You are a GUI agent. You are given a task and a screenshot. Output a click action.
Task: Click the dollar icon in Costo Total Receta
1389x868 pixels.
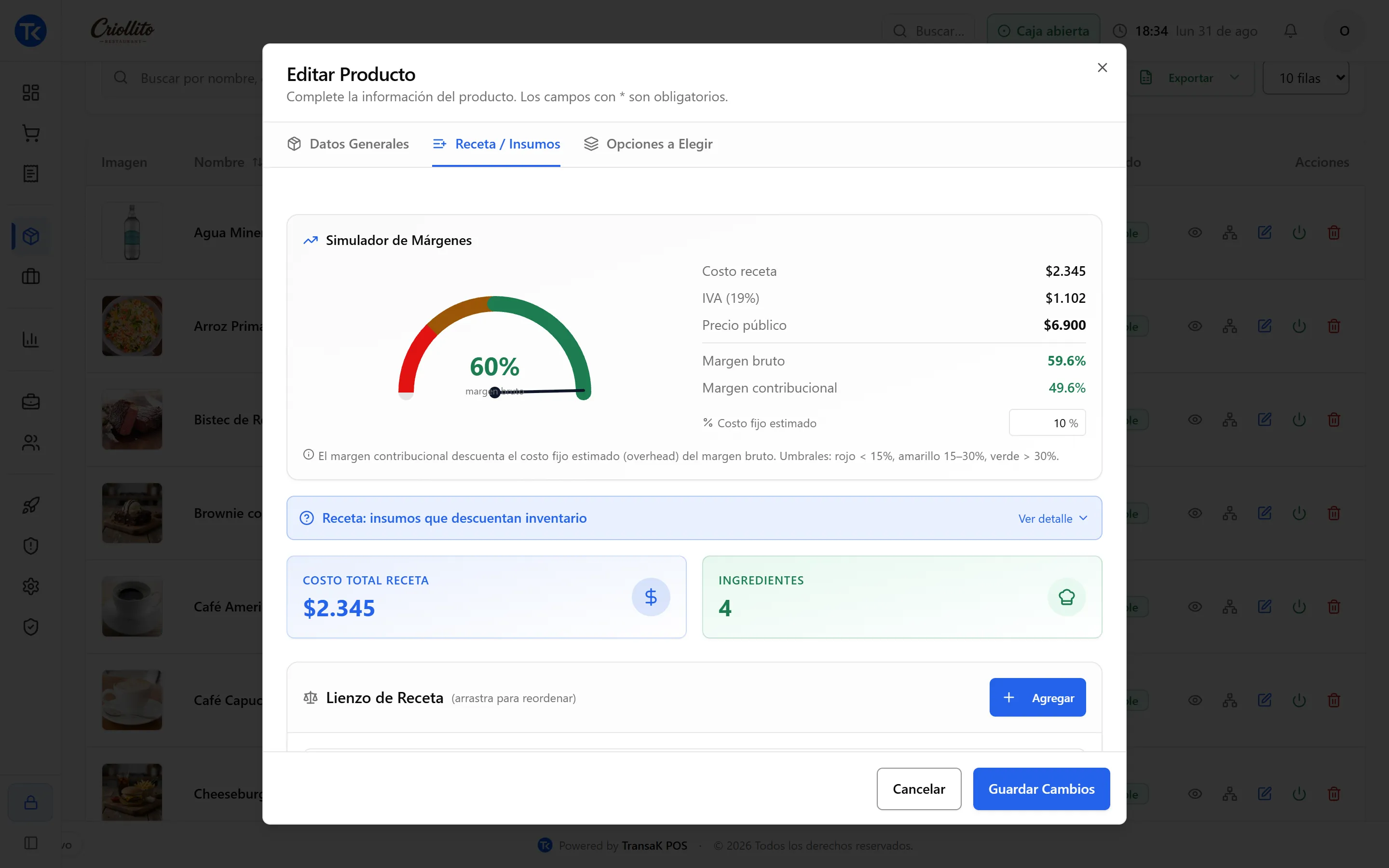tap(650, 597)
